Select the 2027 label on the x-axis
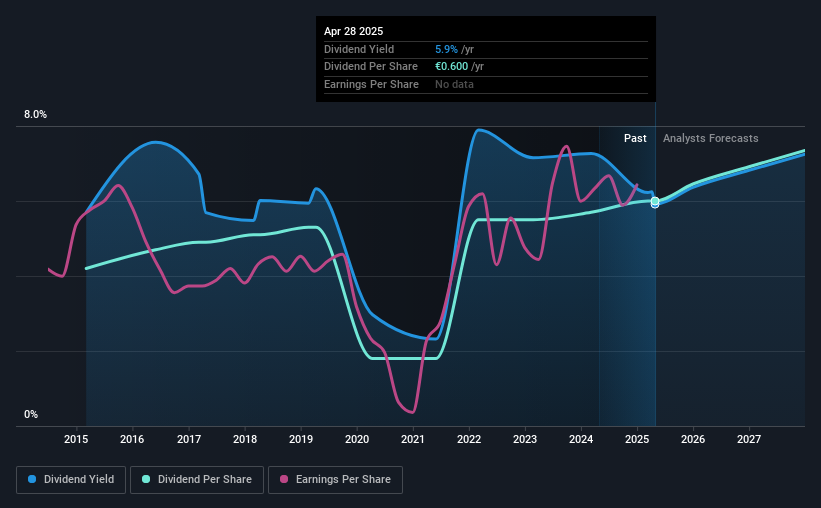This screenshot has width=821, height=508. [x=749, y=439]
